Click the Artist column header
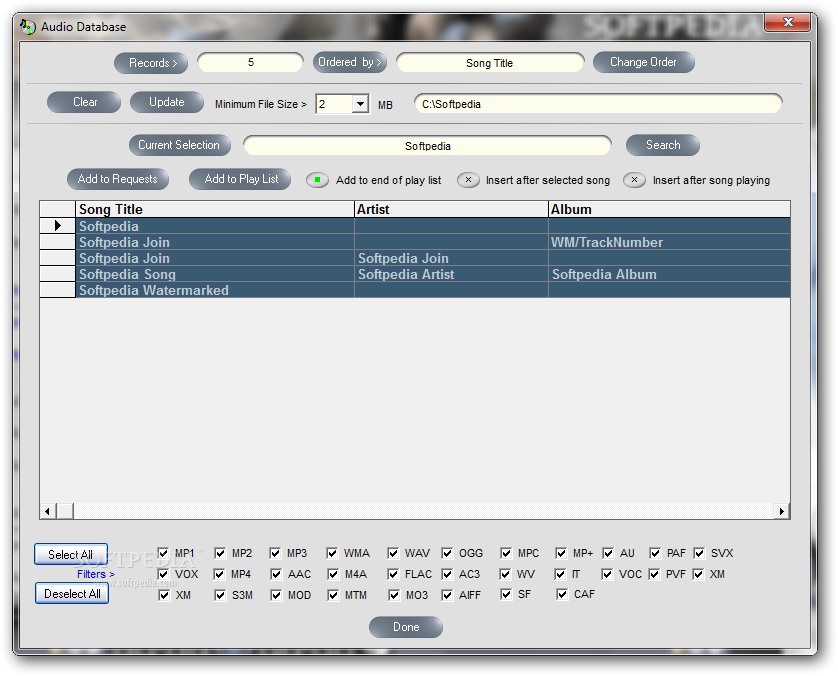 [452, 209]
